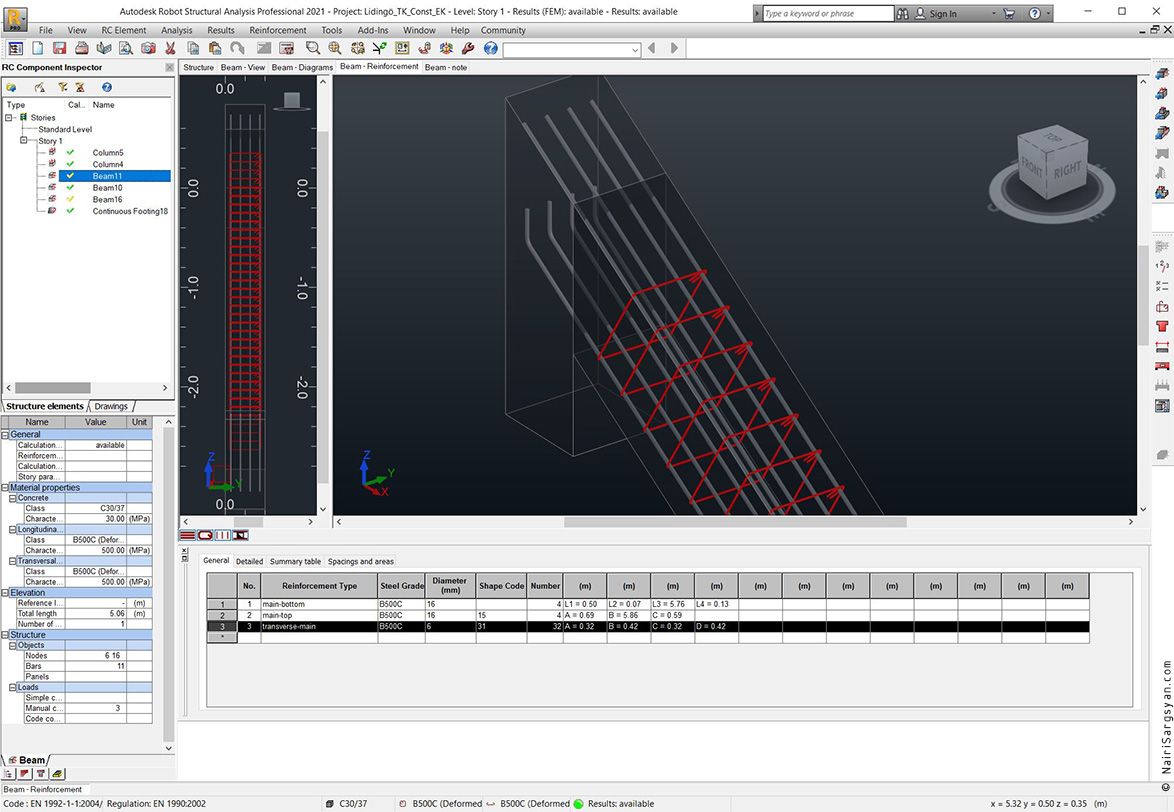This screenshot has height=812, width=1174.
Task: Select the Beam11 tree item
Action: click(x=107, y=176)
